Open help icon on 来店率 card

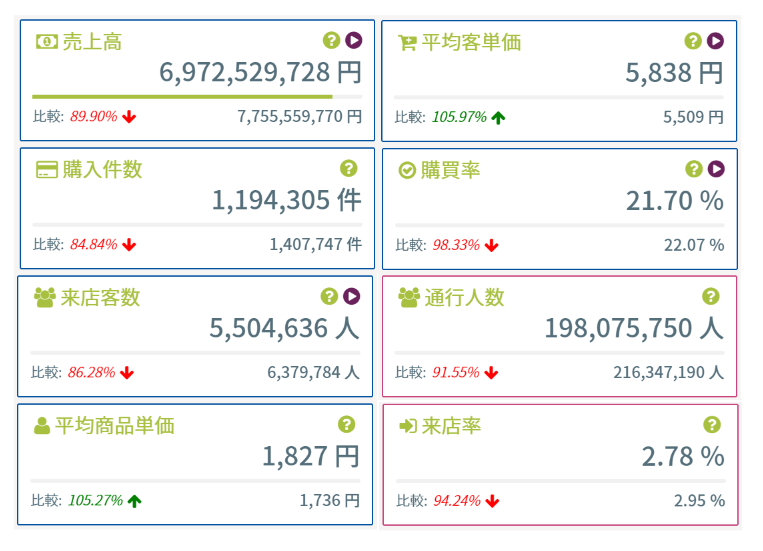[712, 425]
